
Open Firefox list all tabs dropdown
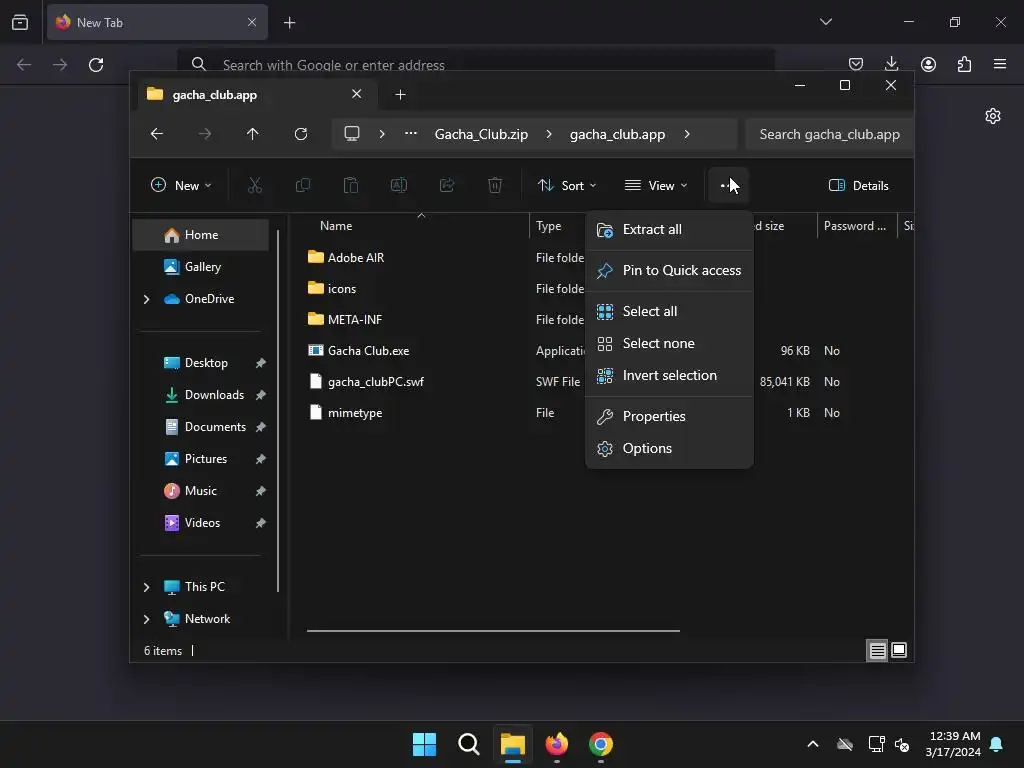point(826,22)
